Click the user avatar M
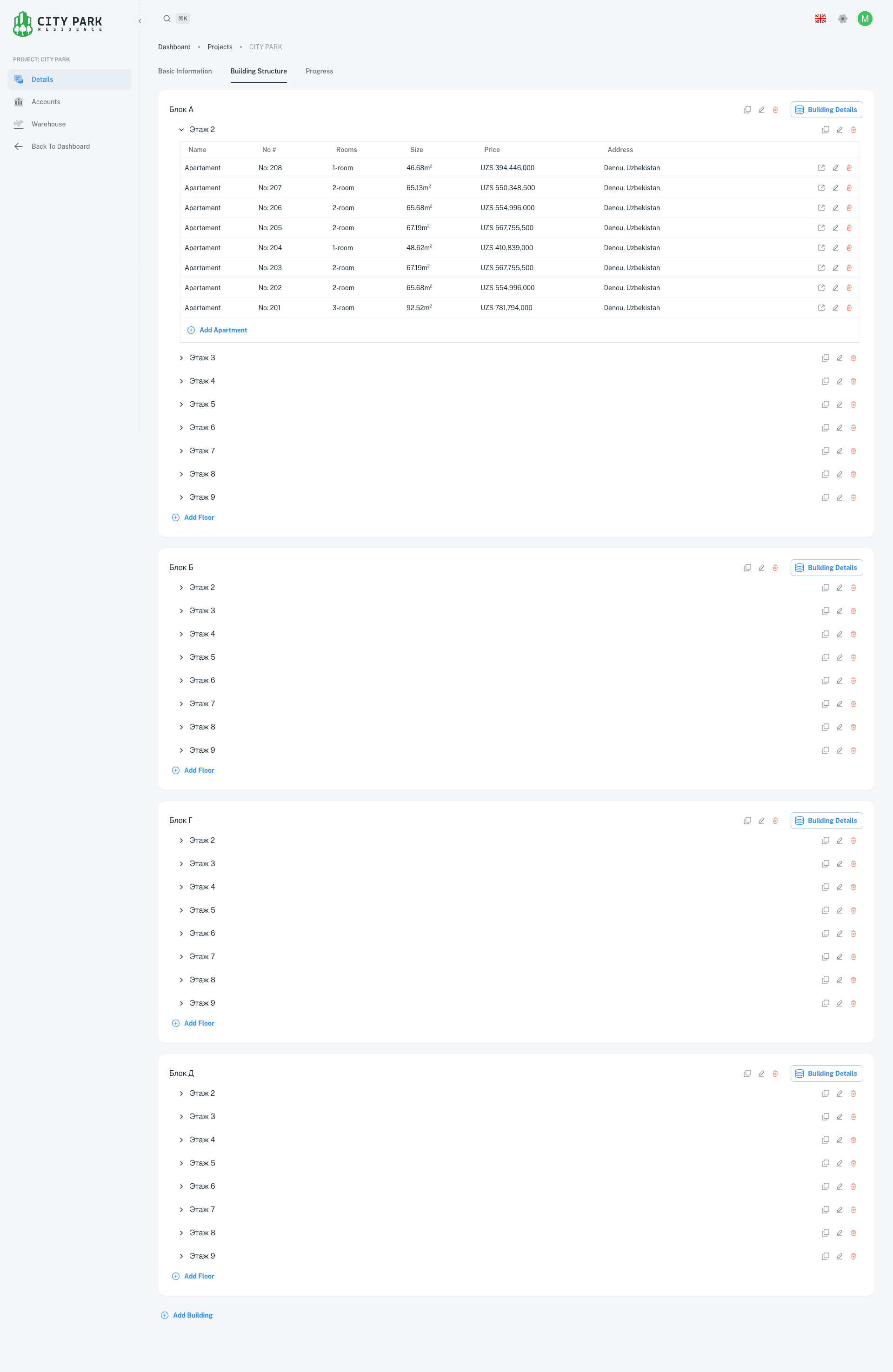 pos(864,19)
